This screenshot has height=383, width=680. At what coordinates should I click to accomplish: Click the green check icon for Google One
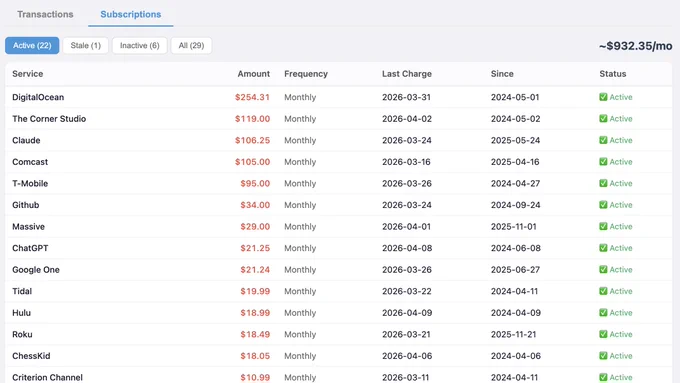603,269
